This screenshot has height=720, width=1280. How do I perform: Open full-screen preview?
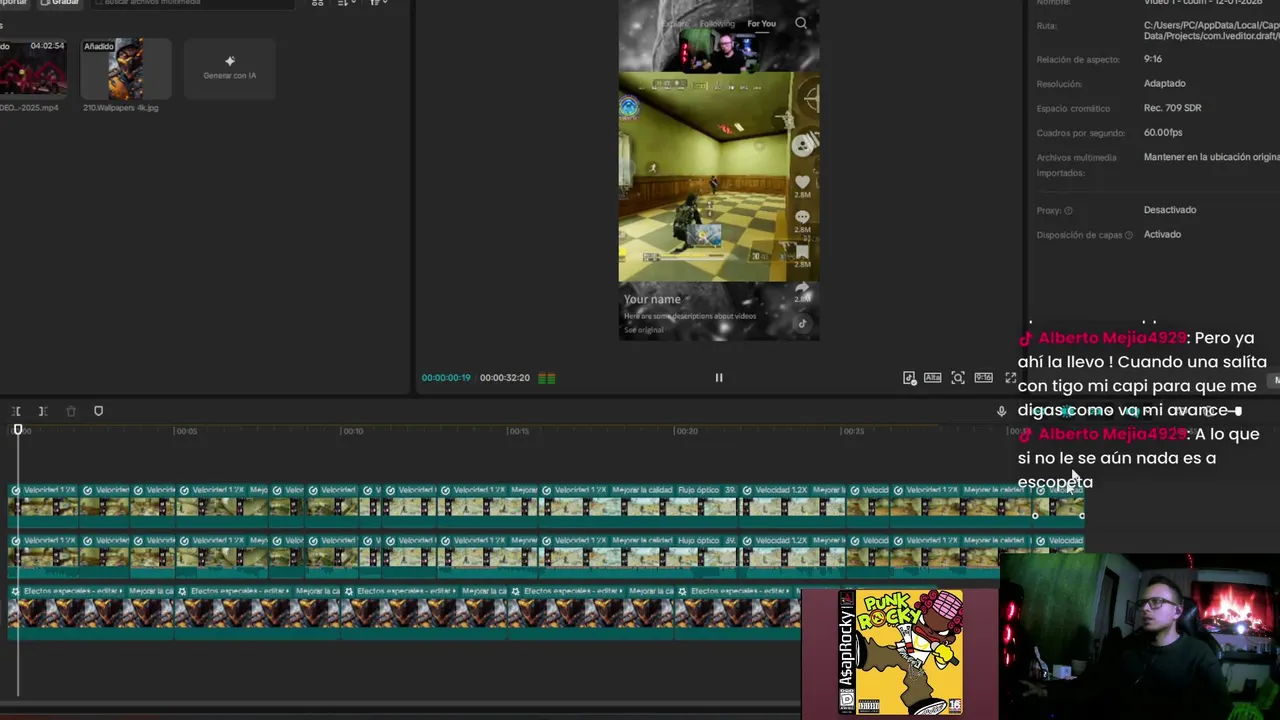pyautogui.click(x=1010, y=378)
